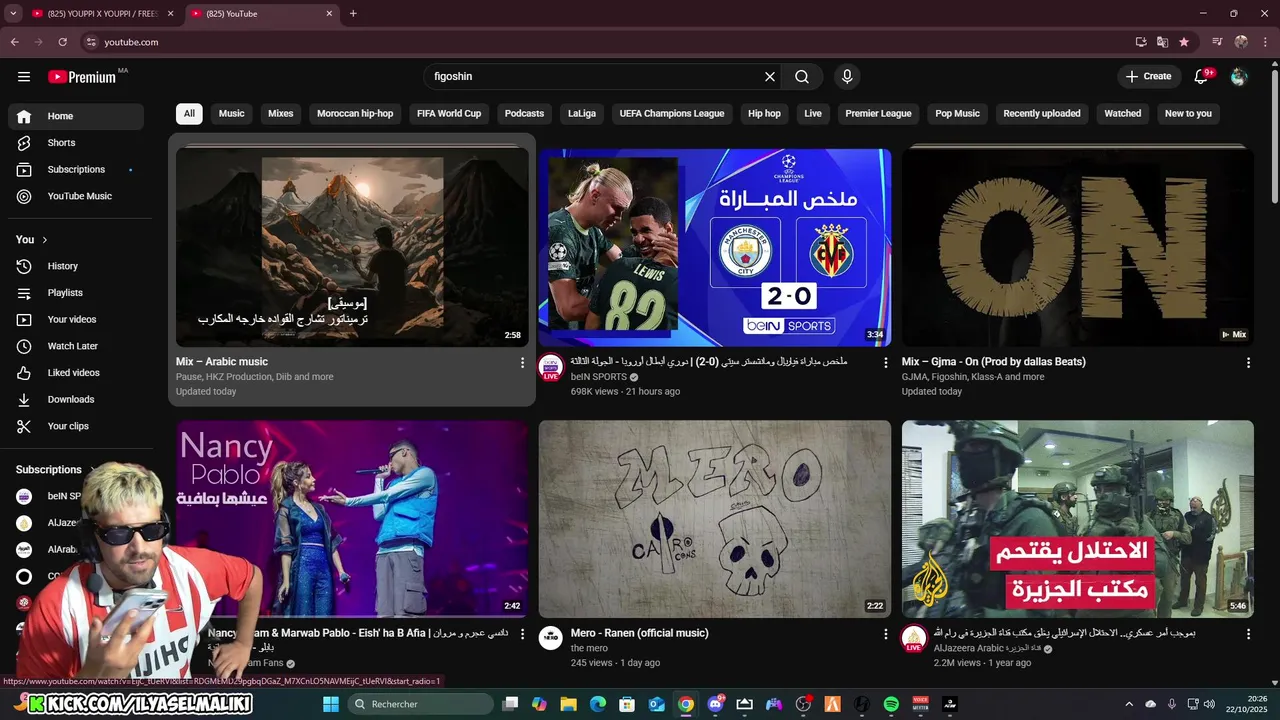Select the Podcasts filter chip
The image size is (1280, 720).
(x=524, y=114)
